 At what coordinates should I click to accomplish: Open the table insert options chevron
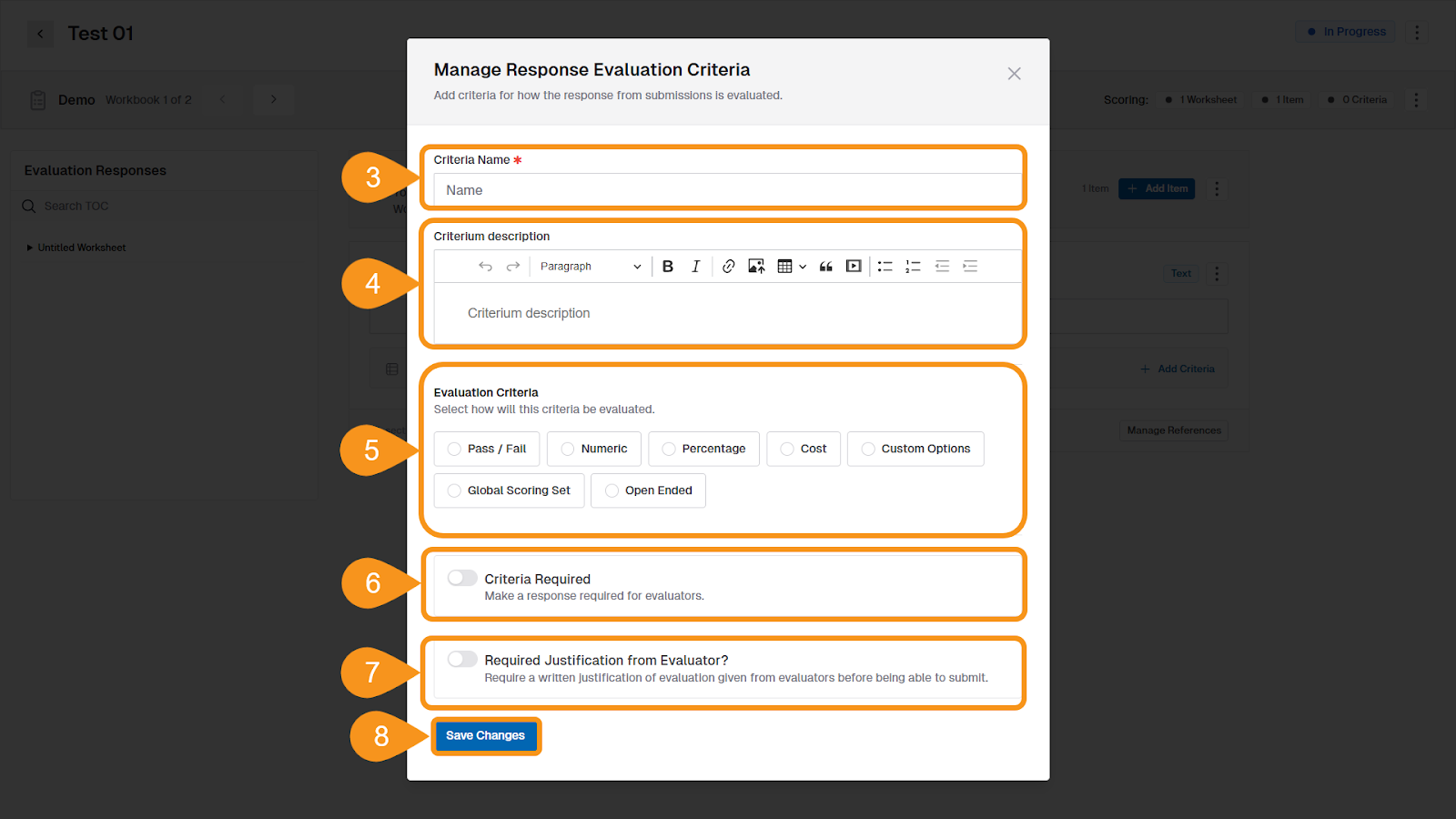[x=802, y=266]
